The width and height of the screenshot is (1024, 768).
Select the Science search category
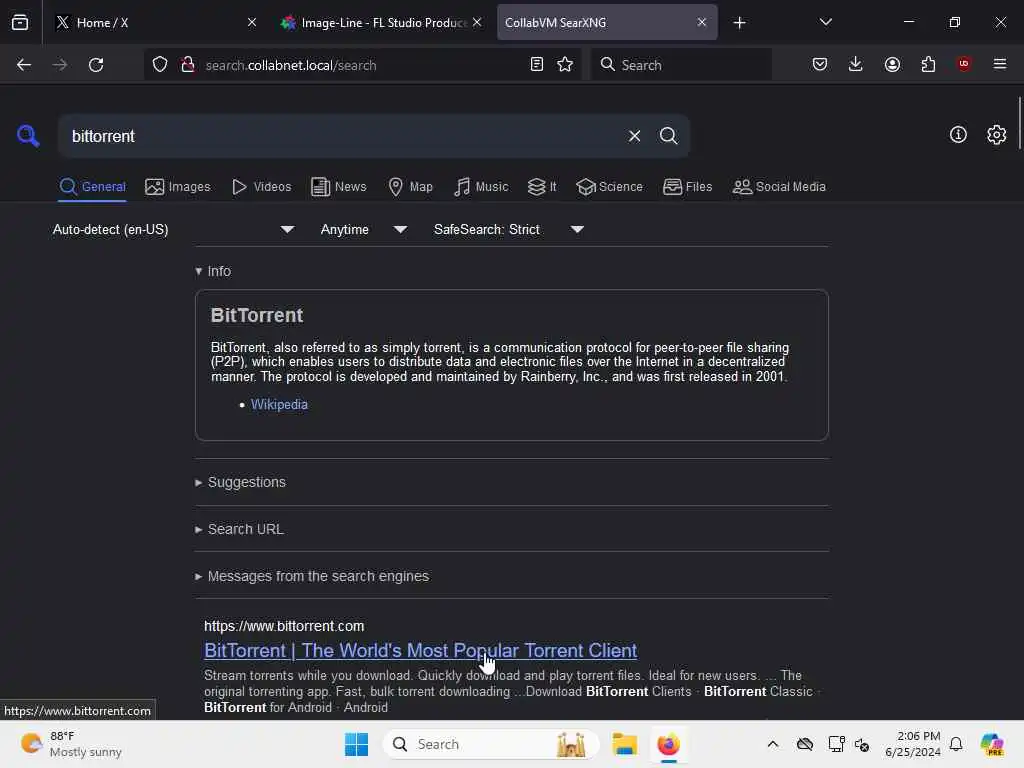point(609,187)
